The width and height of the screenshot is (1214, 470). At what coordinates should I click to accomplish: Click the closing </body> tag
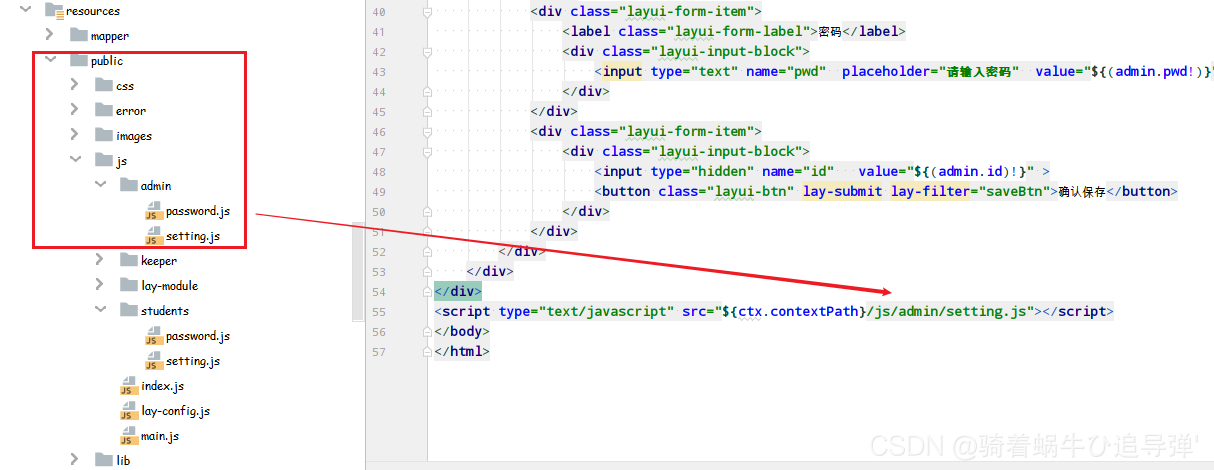[x=462, y=332]
